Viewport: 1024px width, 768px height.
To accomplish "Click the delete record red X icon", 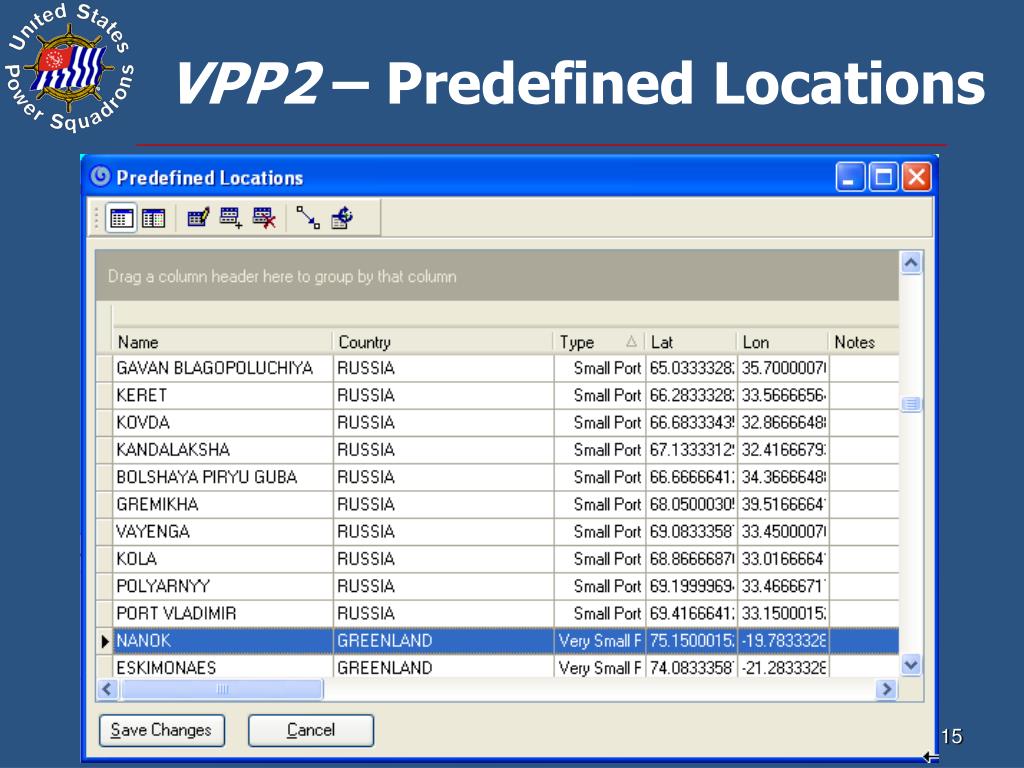I will (x=264, y=217).
